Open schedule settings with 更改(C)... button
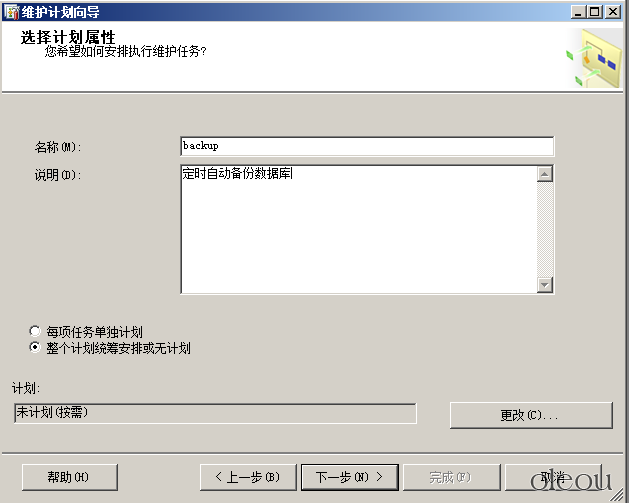This screenshot has width=629, height=503. tap(531, 415)
